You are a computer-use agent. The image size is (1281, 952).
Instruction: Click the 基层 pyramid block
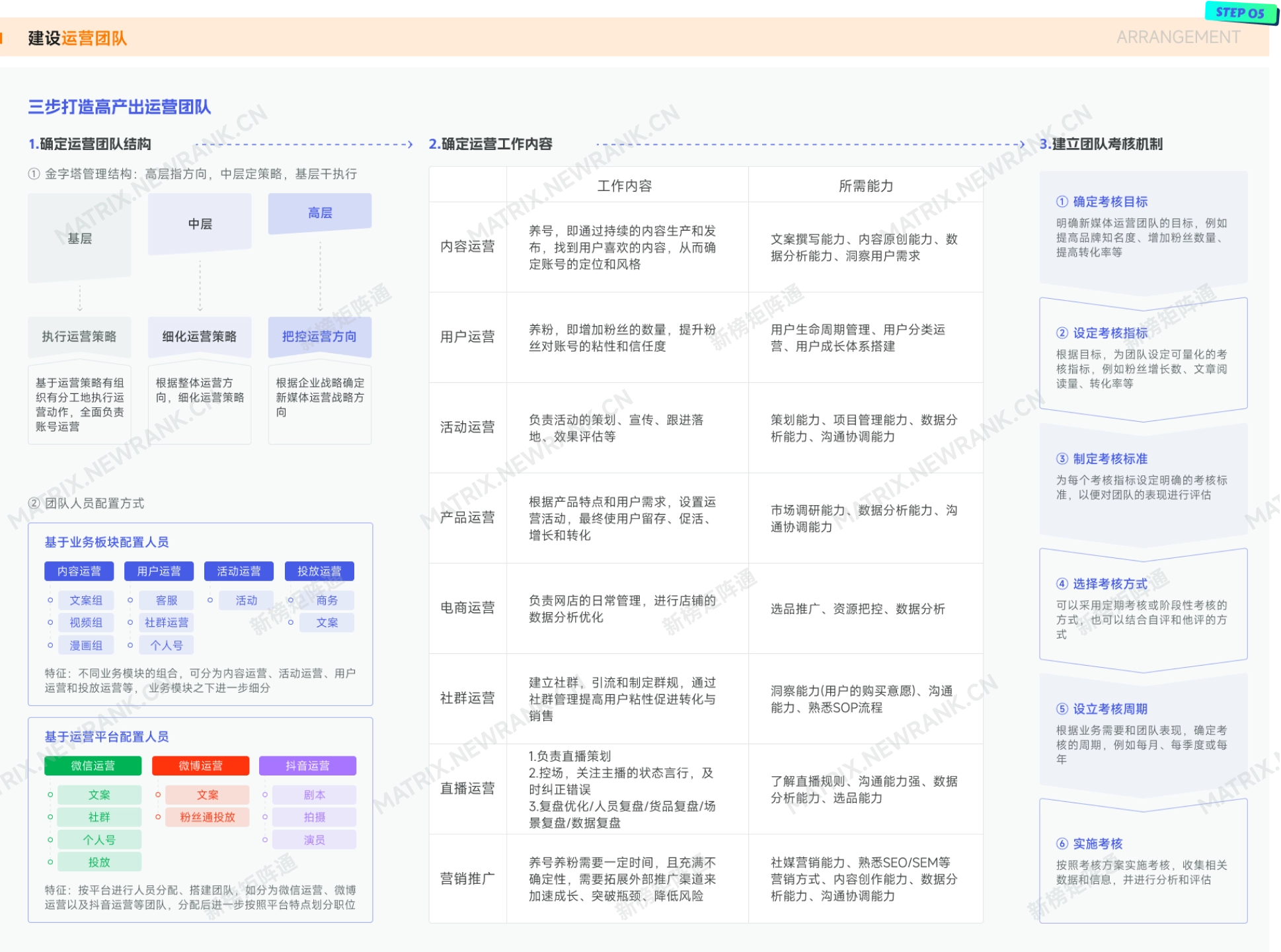(79, 239)
